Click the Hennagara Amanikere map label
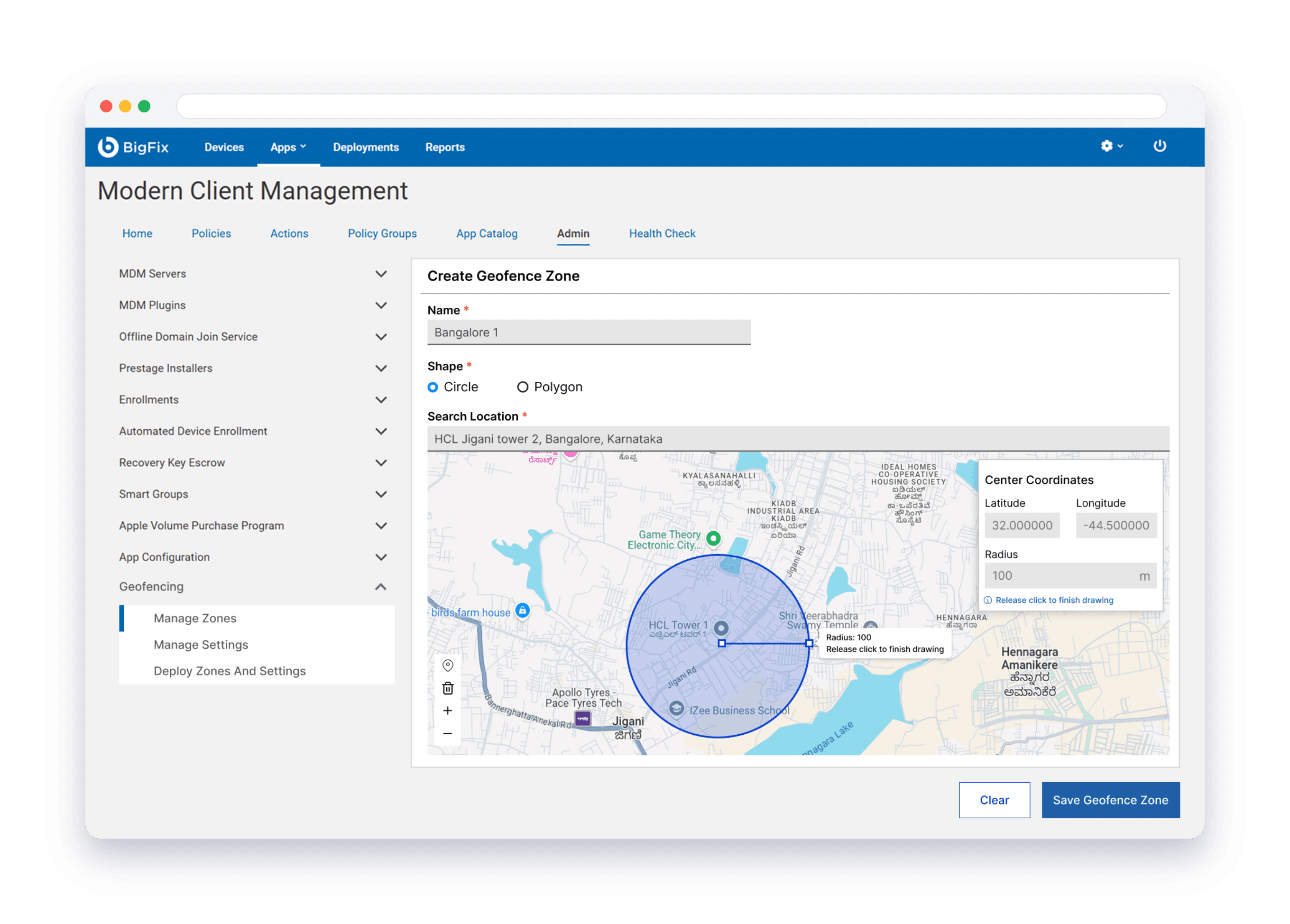Viewport: 1290px width, 924px height. click(x=1029, y=671)
